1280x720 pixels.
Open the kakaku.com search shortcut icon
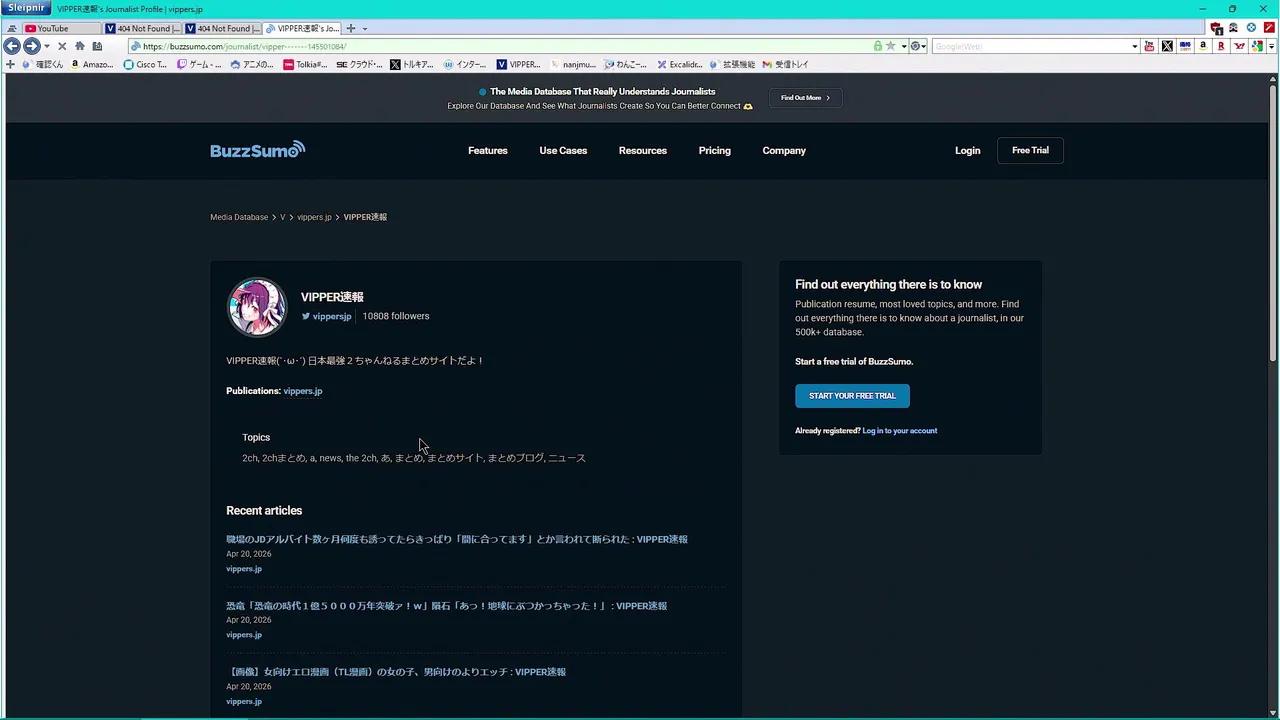(x=1185, y=46)
